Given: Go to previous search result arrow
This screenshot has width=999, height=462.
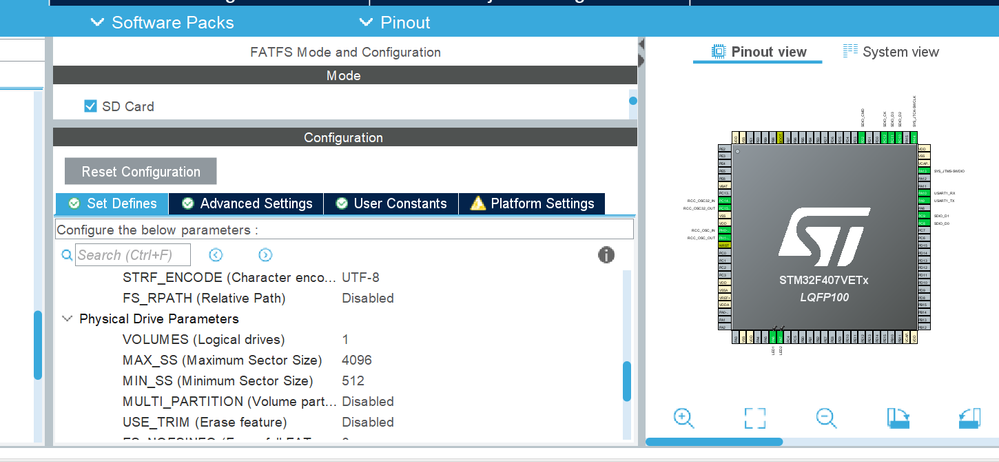Looking at the screenshot, I should click(215, 255).
